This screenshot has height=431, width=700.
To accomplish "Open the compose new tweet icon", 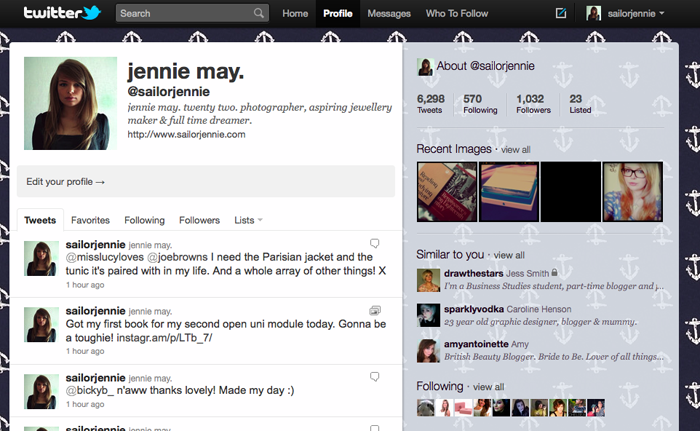I will [x=561, y=13].
